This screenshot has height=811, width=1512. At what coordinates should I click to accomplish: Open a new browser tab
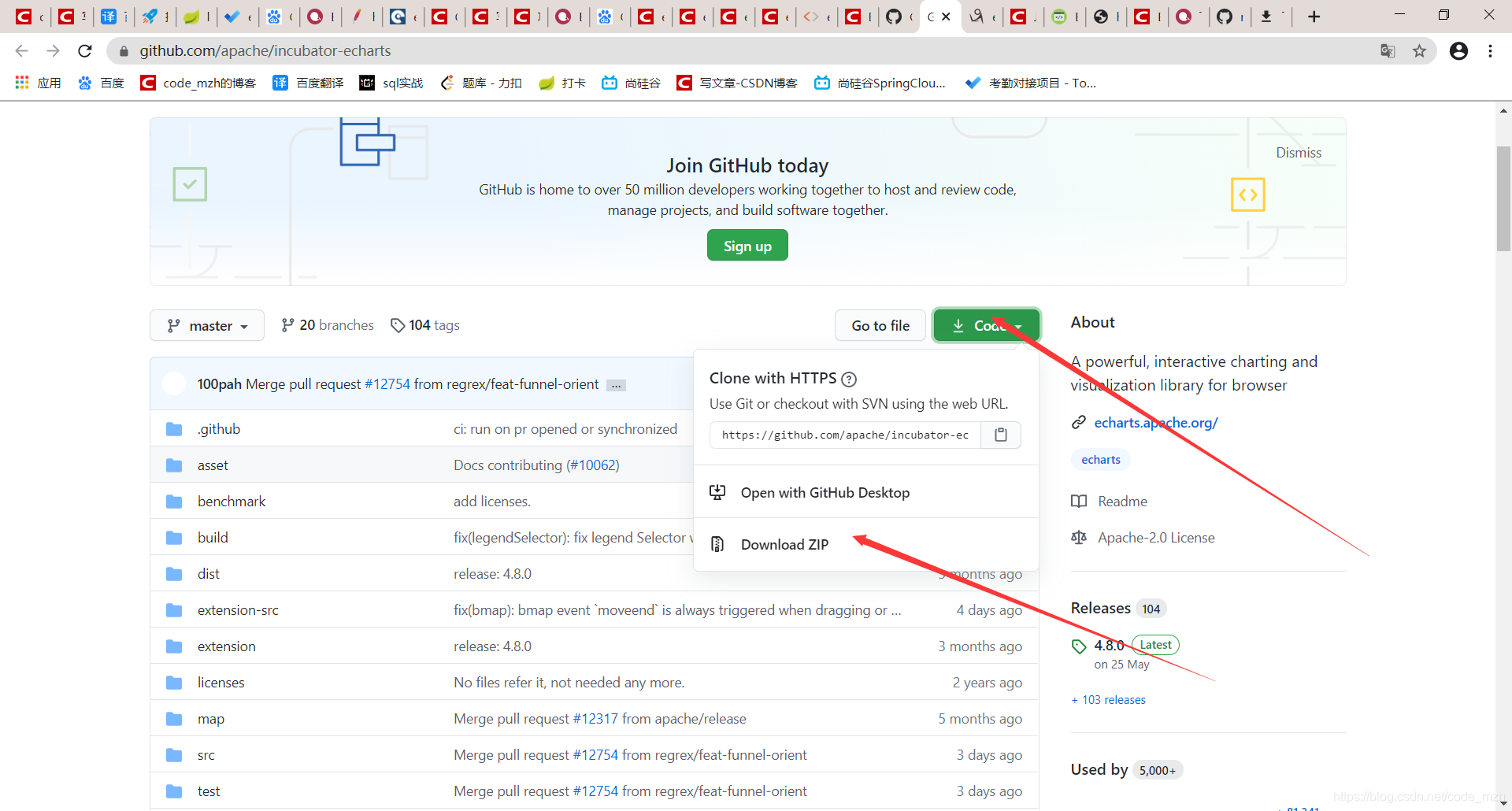click(1314, 17)
